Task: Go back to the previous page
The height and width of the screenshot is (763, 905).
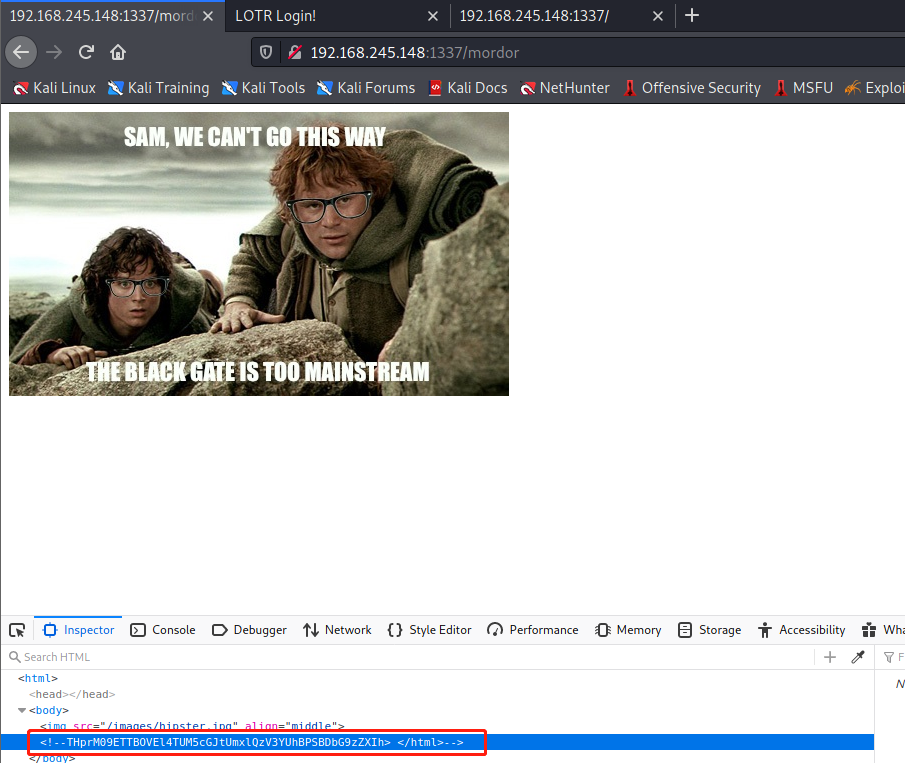Action: click(21, 53)
